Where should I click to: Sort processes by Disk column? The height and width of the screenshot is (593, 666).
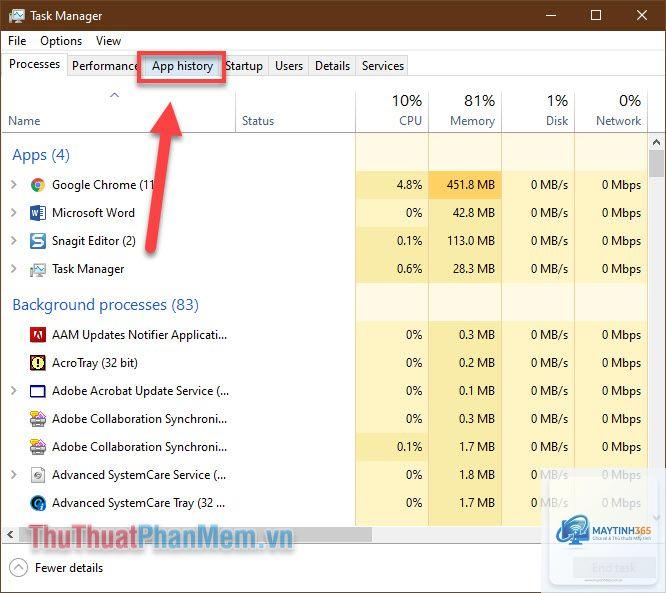click(538, 112)
